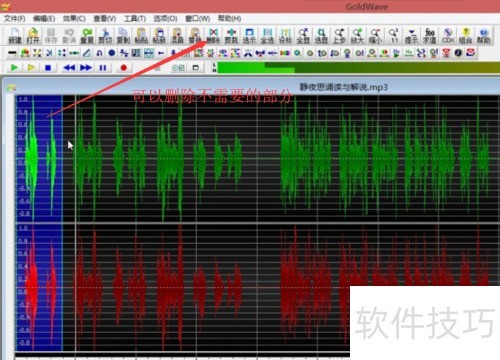Click the sound window icon beside the title
The image size is (500, 360).
pos(11,88)
